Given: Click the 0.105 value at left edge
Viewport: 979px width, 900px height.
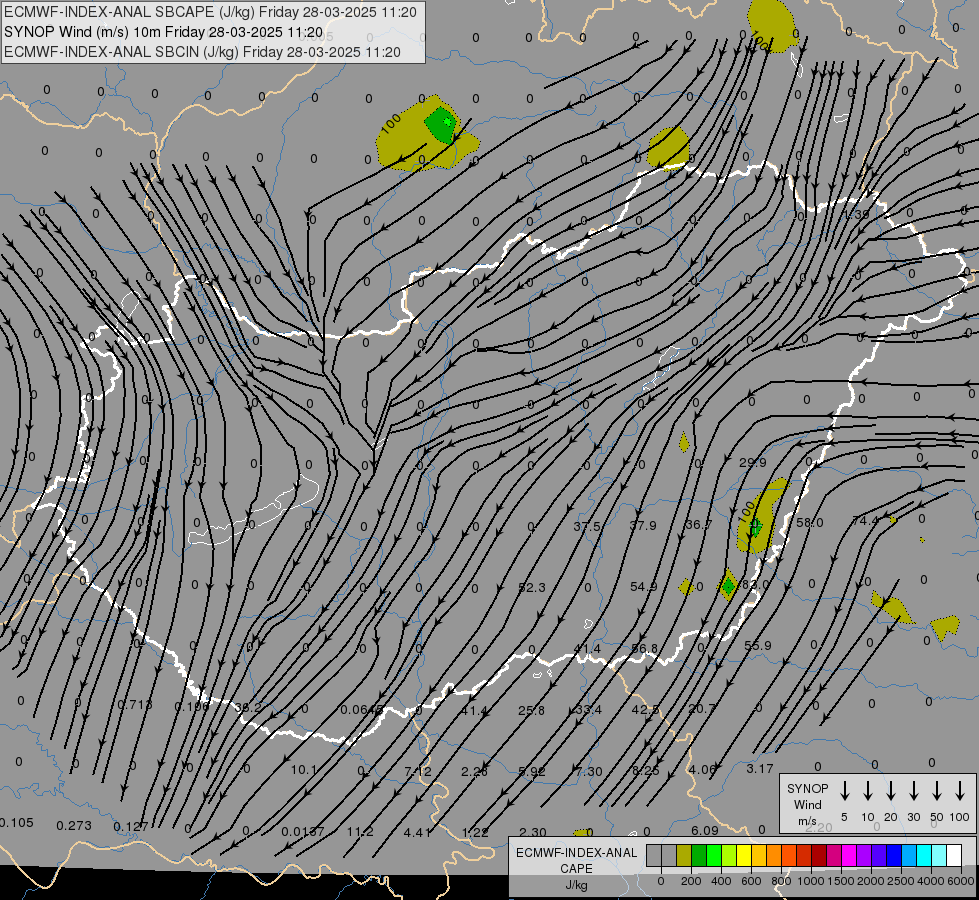Looking at the screenshot, I should tap(16, 823).
